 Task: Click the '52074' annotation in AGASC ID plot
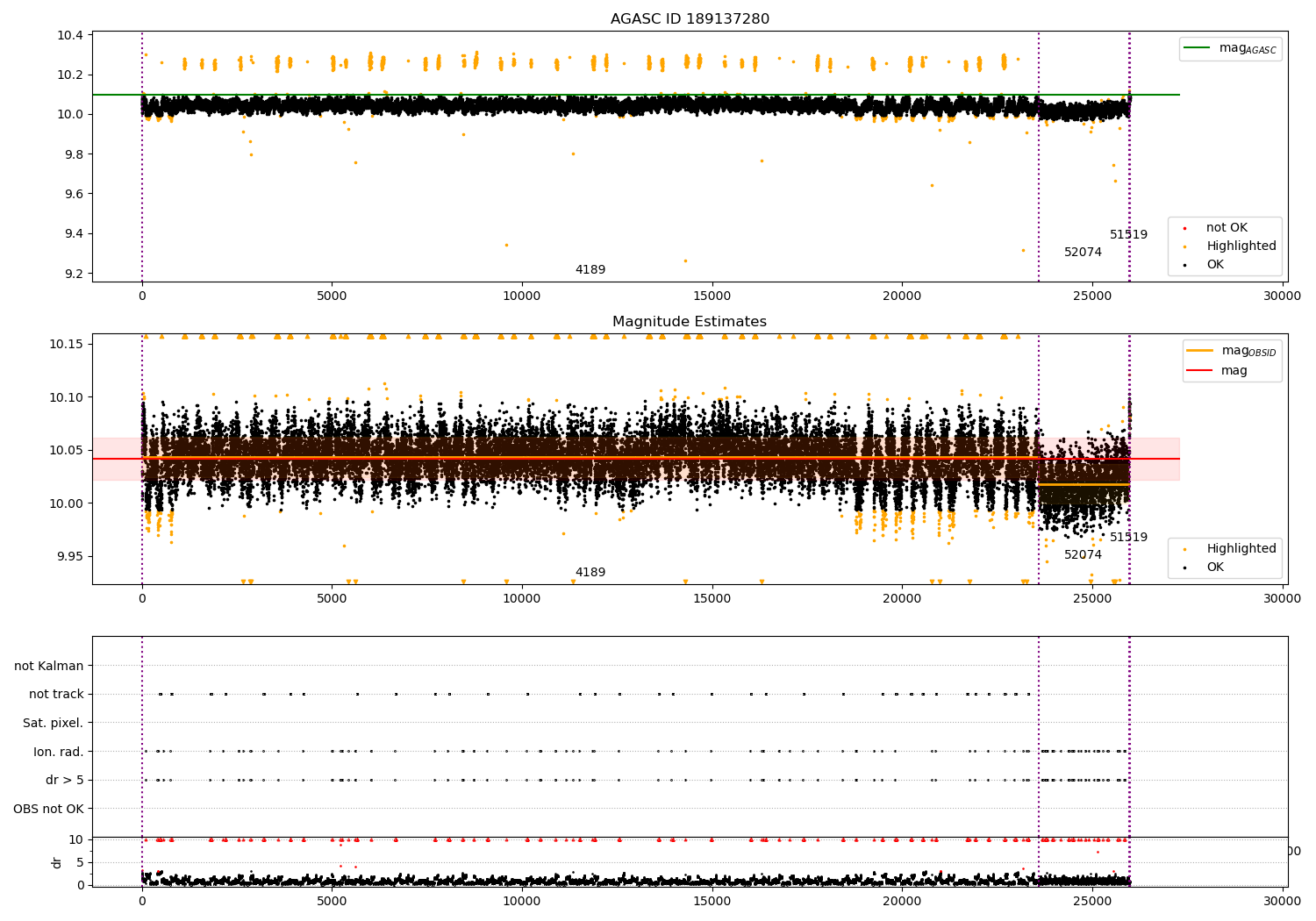1083,252
